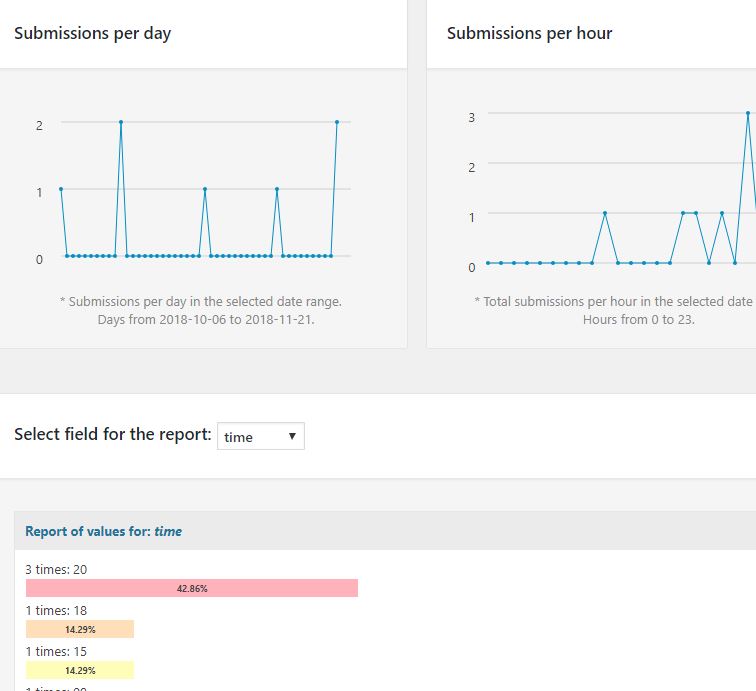The image size is (756, 691).
Task: Click the '1 times: 18' label
Action: coord(56,610)
